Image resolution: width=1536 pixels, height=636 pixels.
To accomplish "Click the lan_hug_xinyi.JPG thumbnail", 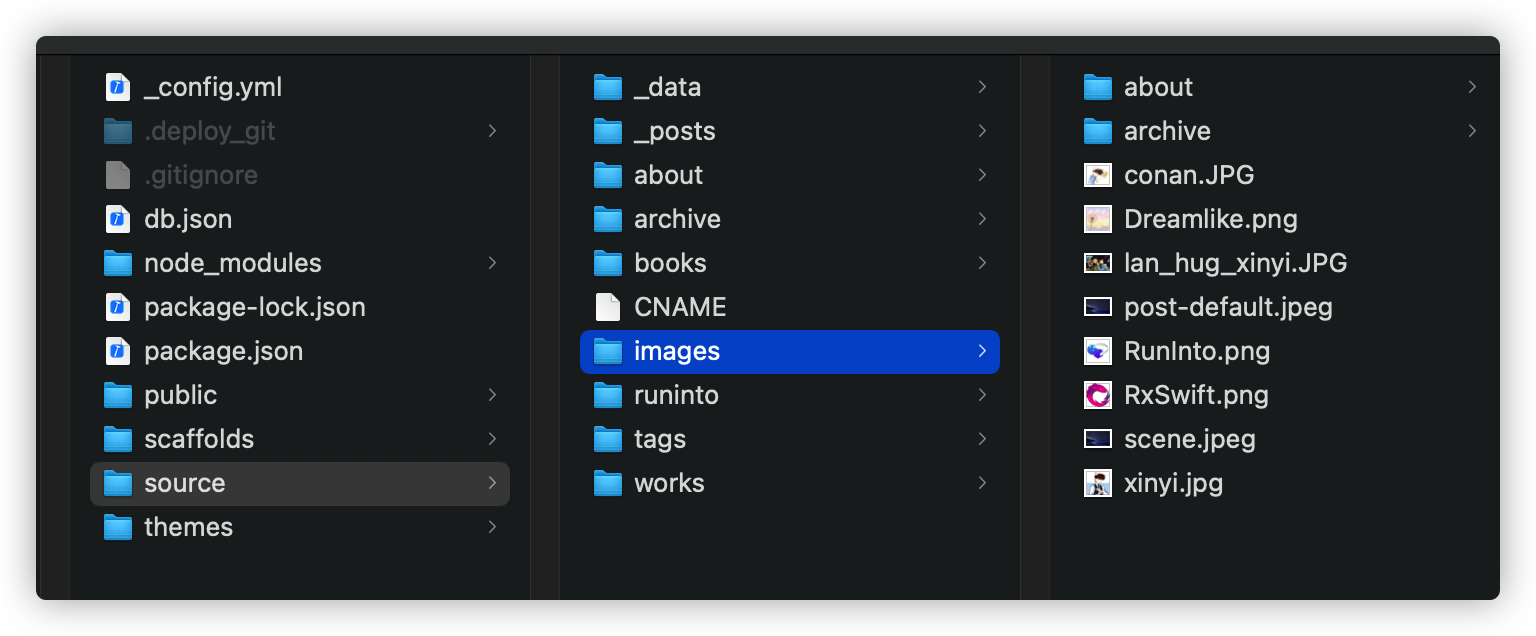I will coord(1098,263).
